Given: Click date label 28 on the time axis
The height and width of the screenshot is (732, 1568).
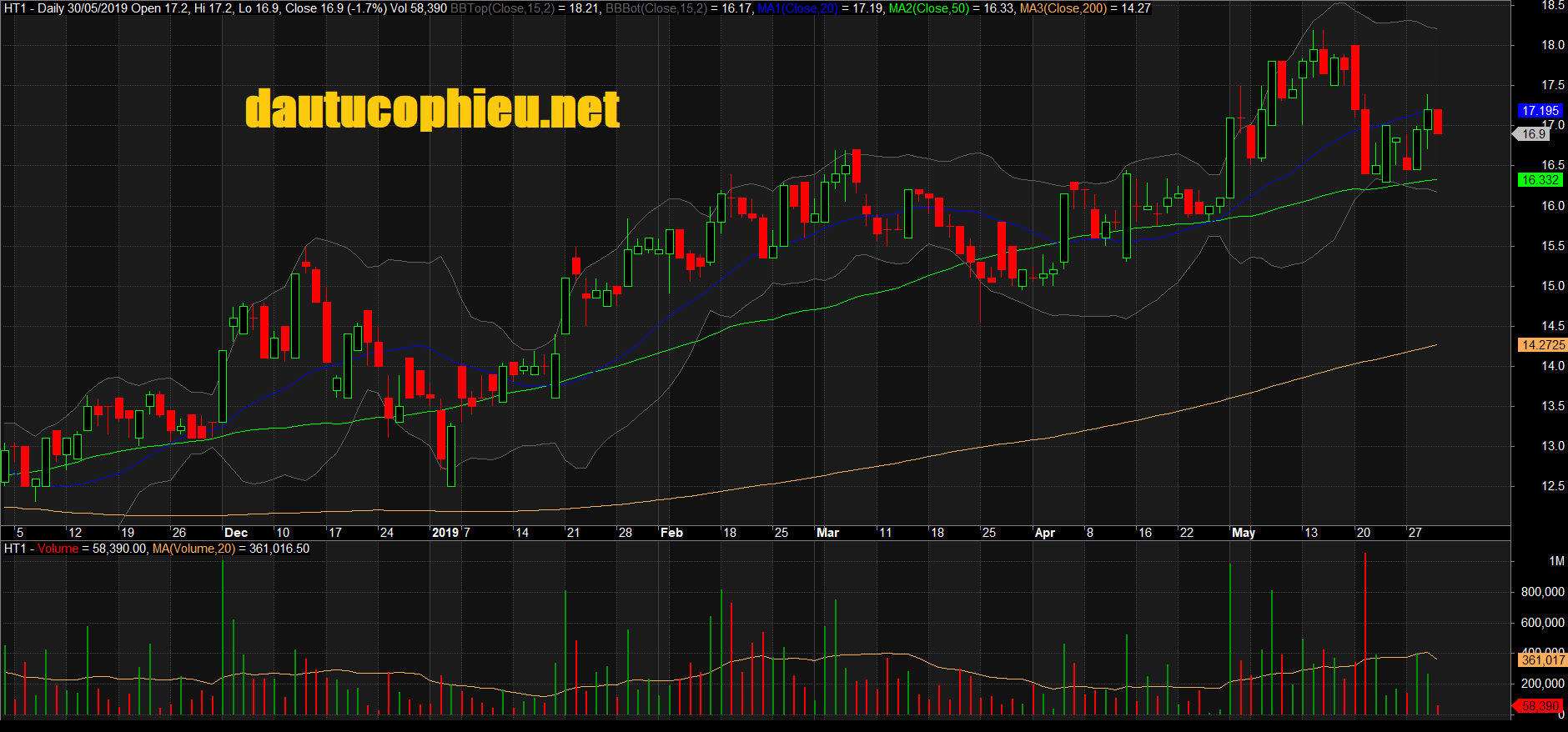Looking at the screenshot, I should (x=626, y=533).
